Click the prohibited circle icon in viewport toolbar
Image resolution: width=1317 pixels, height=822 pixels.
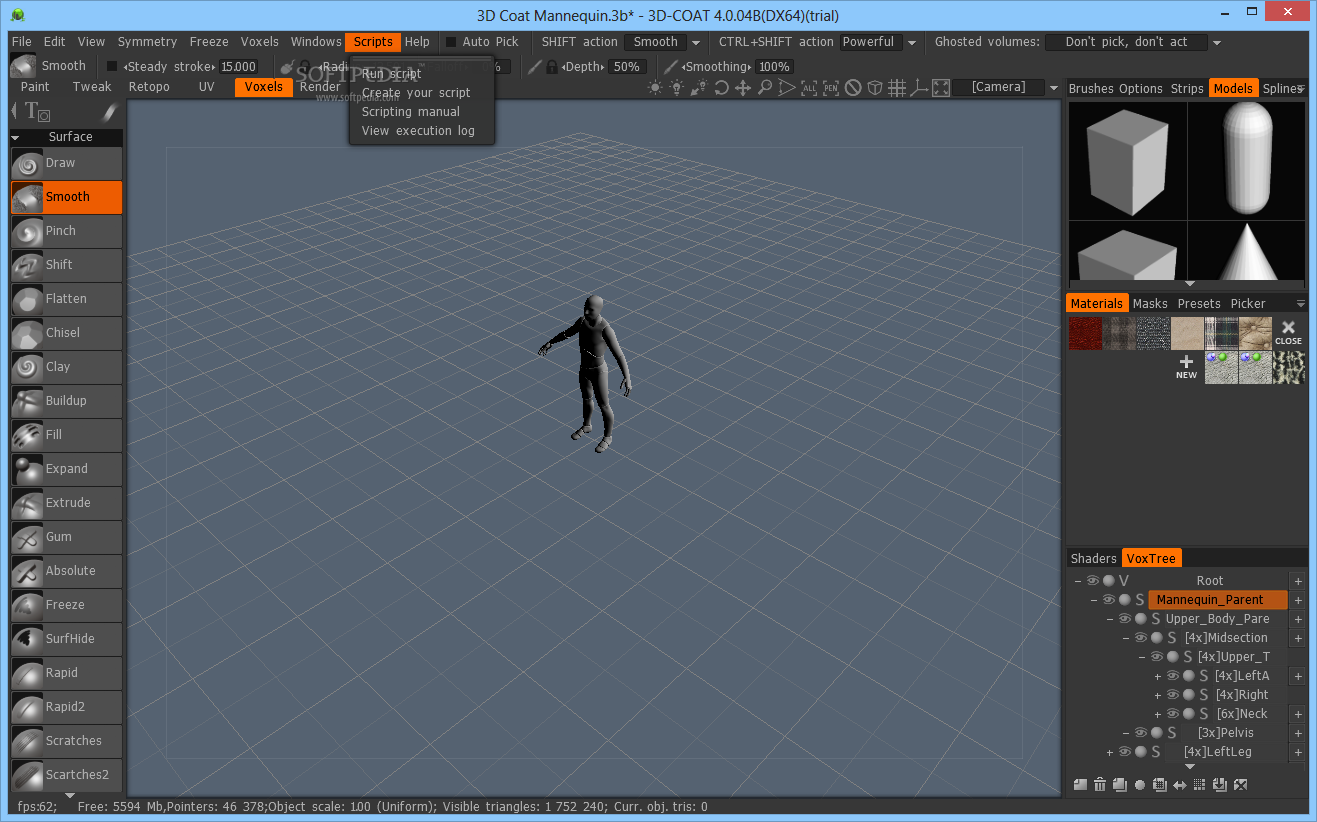click(x=853, y=88)
